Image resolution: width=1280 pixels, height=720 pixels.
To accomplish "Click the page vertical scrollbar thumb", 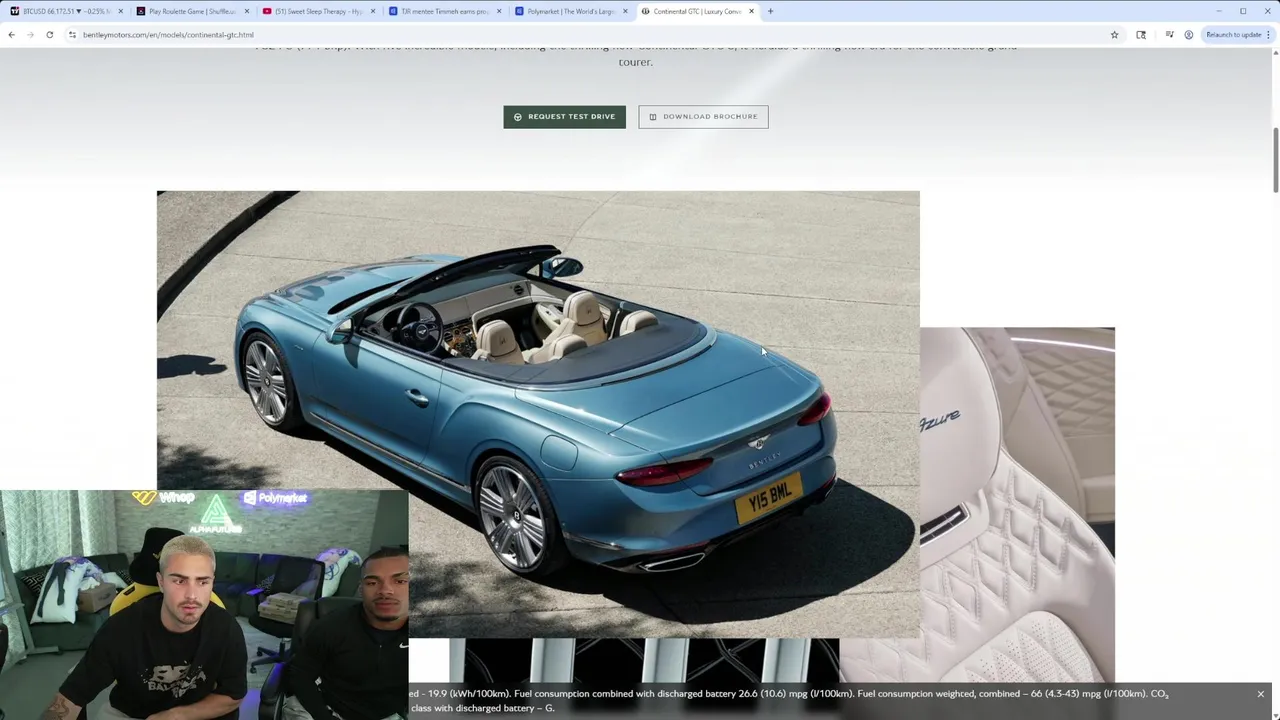I will 1275,160.
